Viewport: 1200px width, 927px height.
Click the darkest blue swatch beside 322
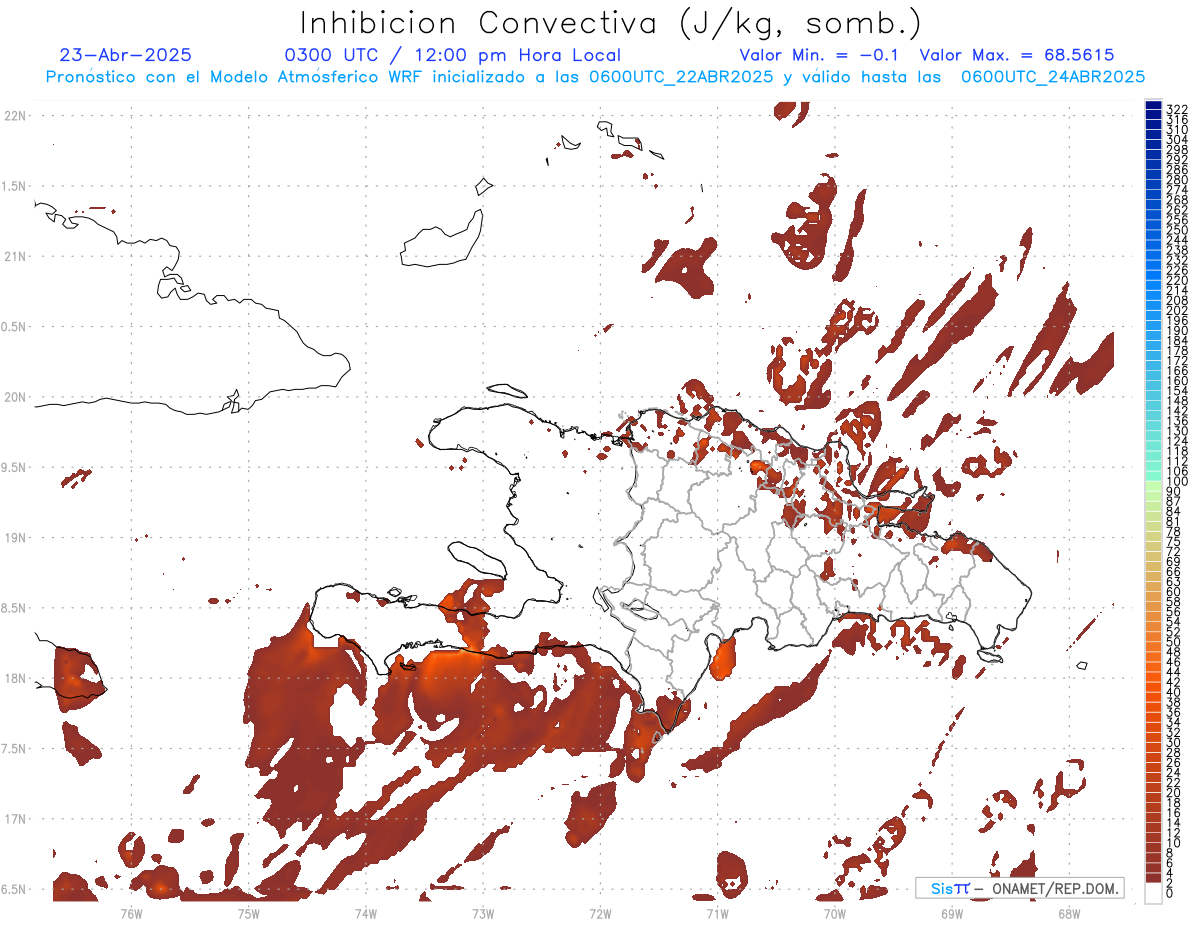[1153, 104]
